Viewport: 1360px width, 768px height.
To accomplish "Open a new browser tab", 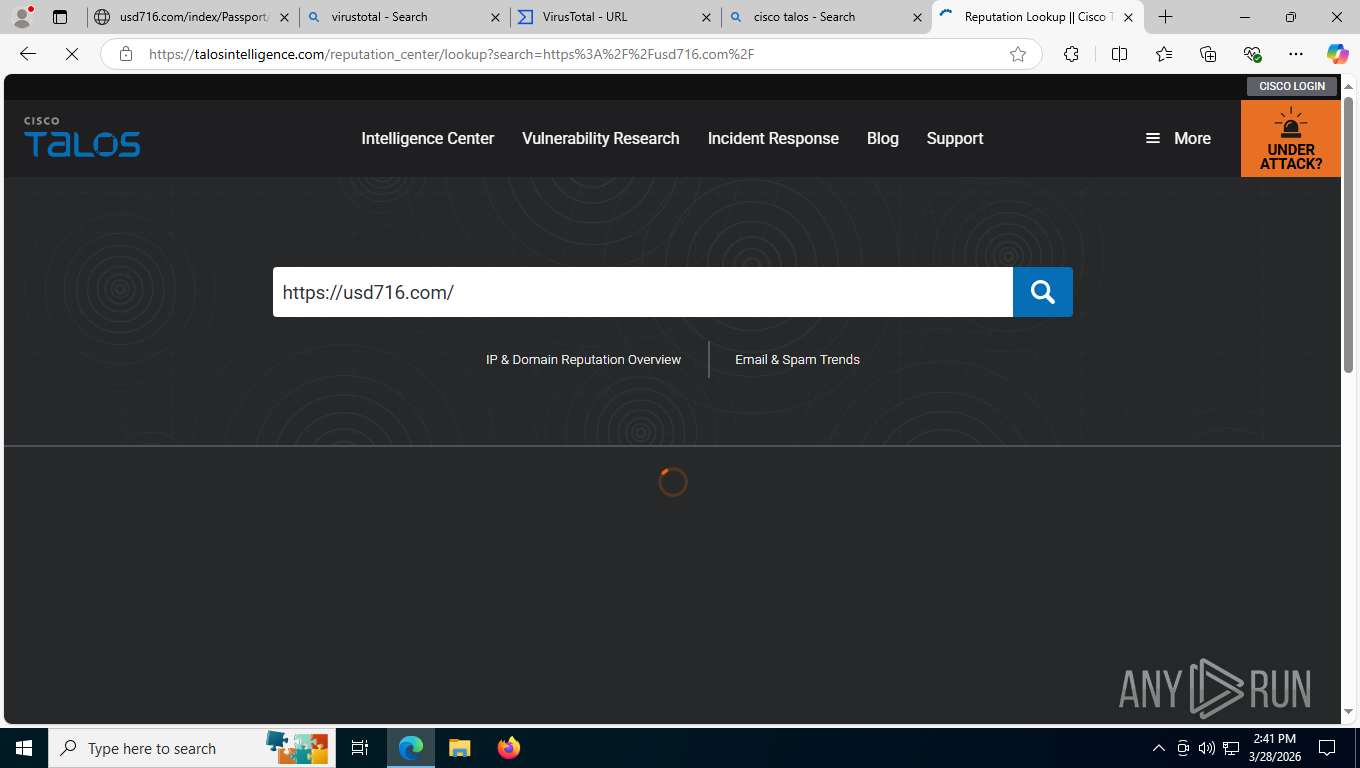I will pos(1165,17).
